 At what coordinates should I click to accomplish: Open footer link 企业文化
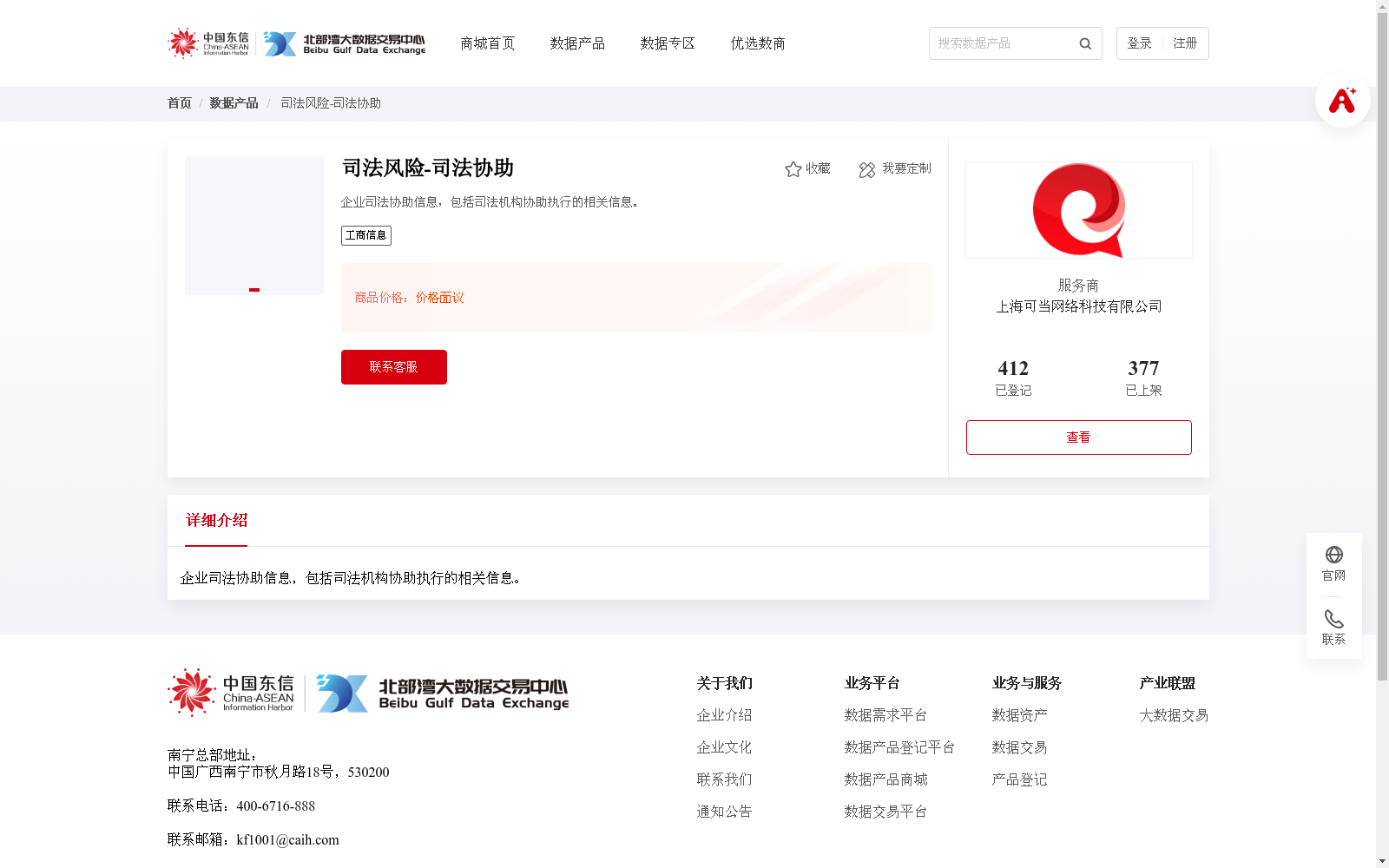[724, 747]
